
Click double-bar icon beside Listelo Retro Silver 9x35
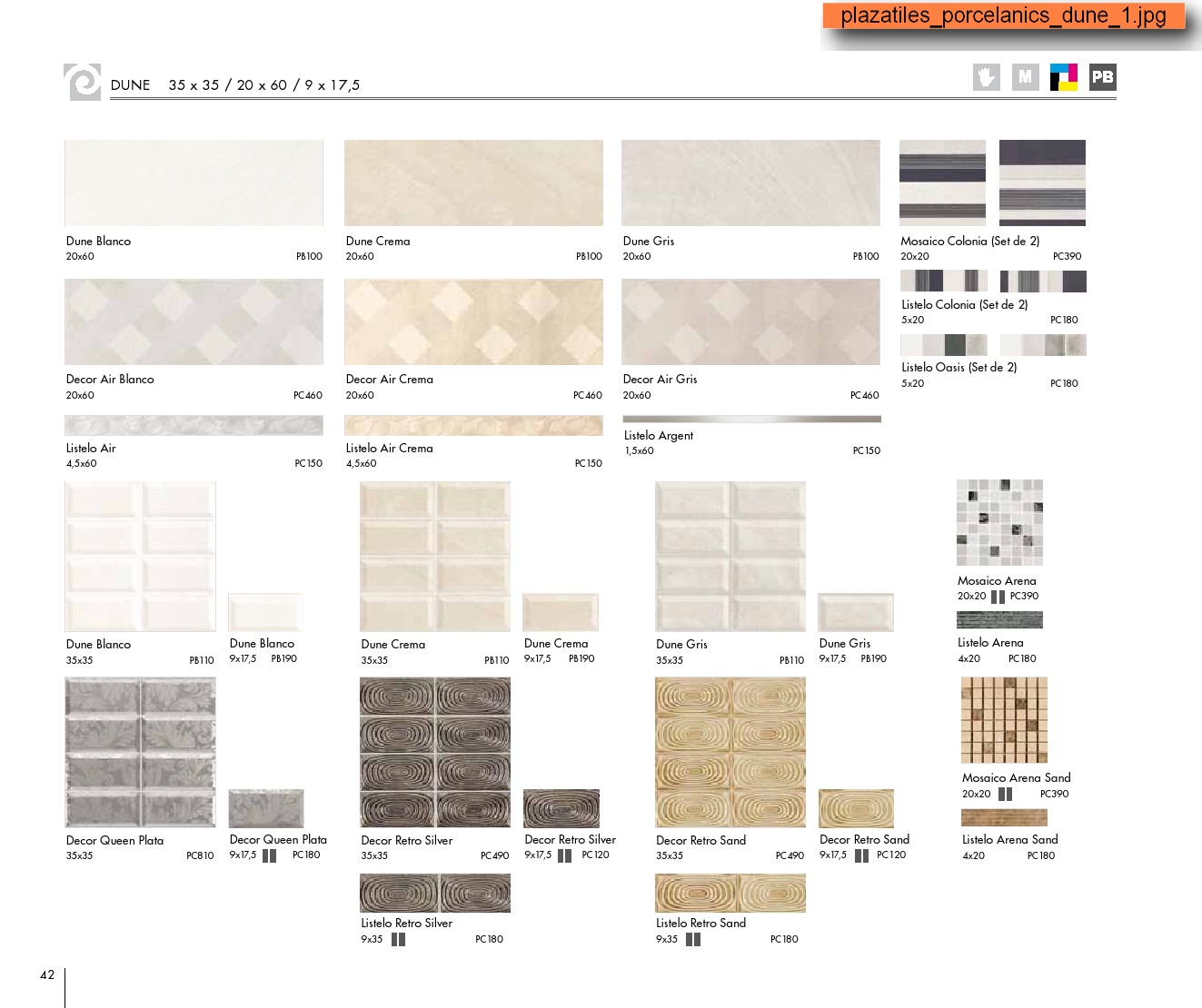point(398,940)
